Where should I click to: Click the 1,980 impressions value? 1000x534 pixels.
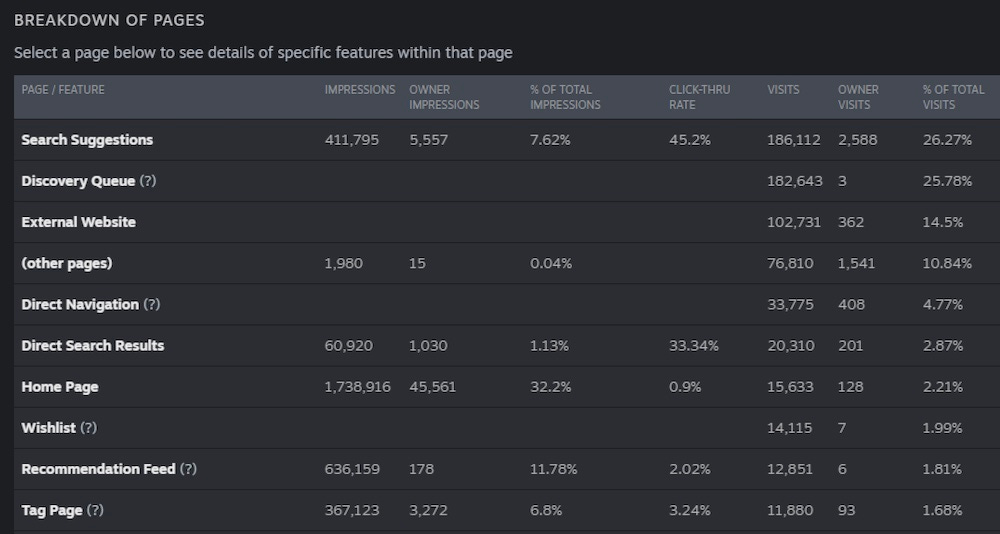point(344,263)
